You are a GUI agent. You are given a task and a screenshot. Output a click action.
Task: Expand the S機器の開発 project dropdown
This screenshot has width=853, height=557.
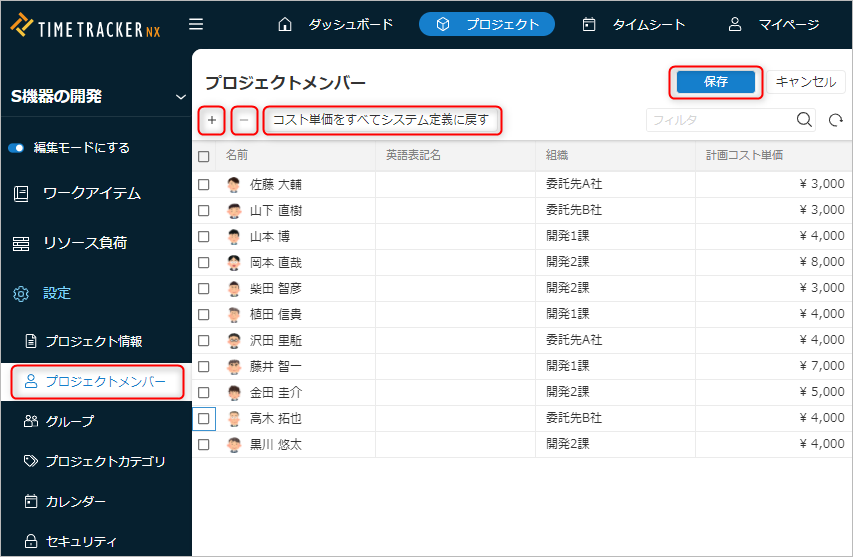pyautogui.click(x=181, y=97)
